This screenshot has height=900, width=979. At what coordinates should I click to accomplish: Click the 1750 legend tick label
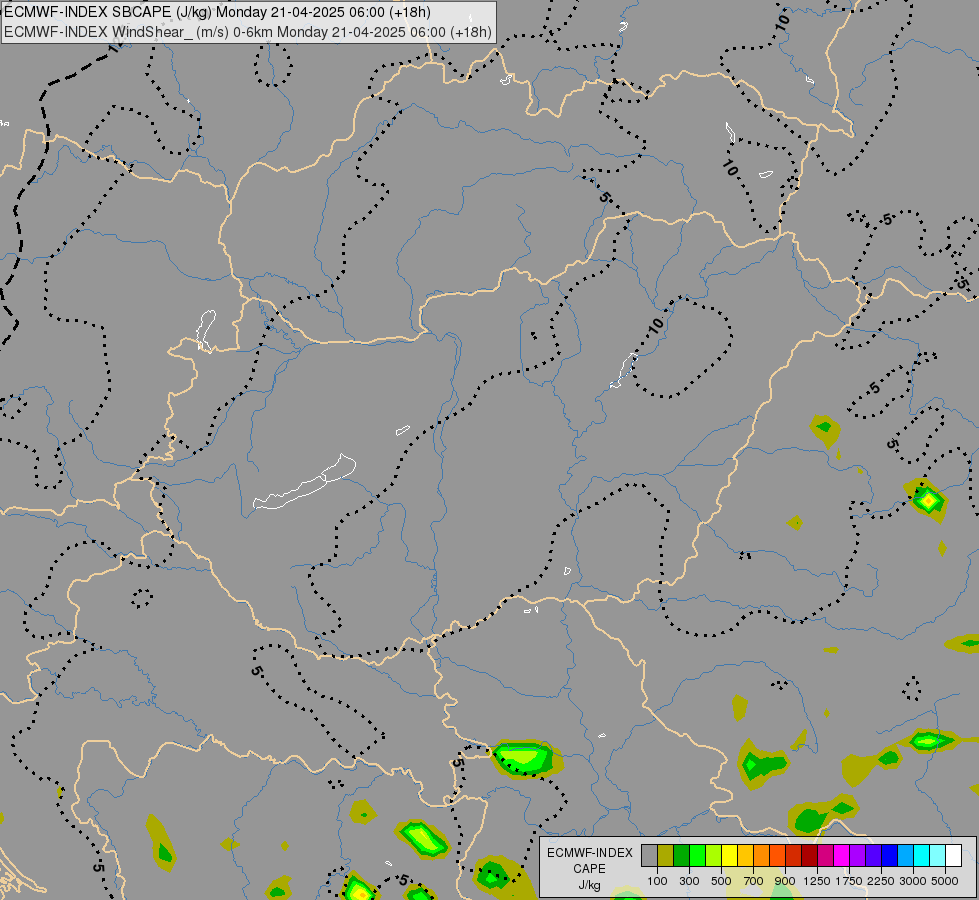tap(849, 881)
